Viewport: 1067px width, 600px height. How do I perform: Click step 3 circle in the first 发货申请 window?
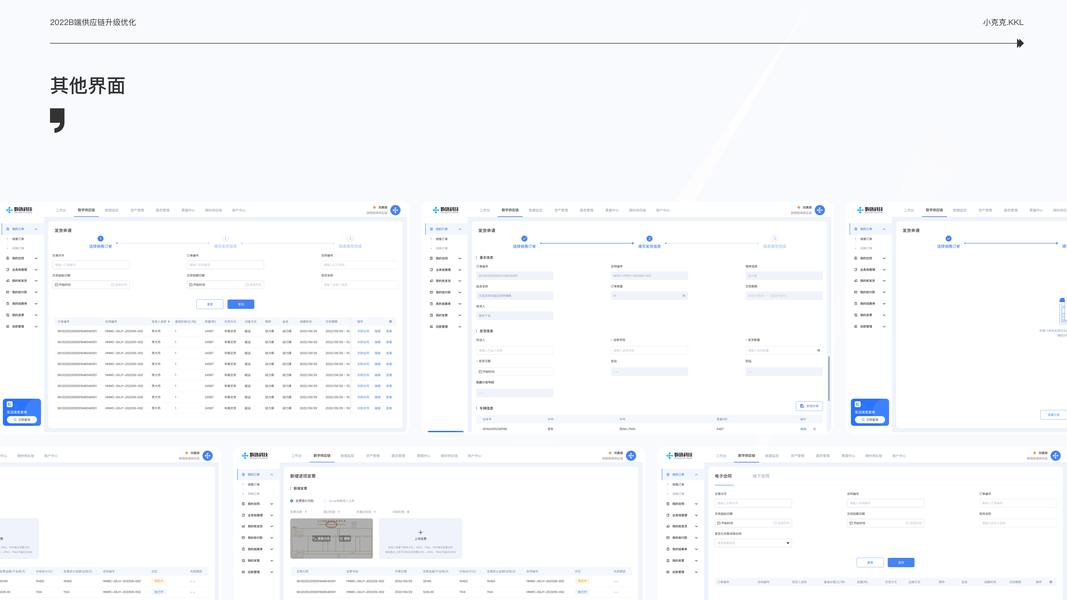pyautogui.click(x=350, y=239)
